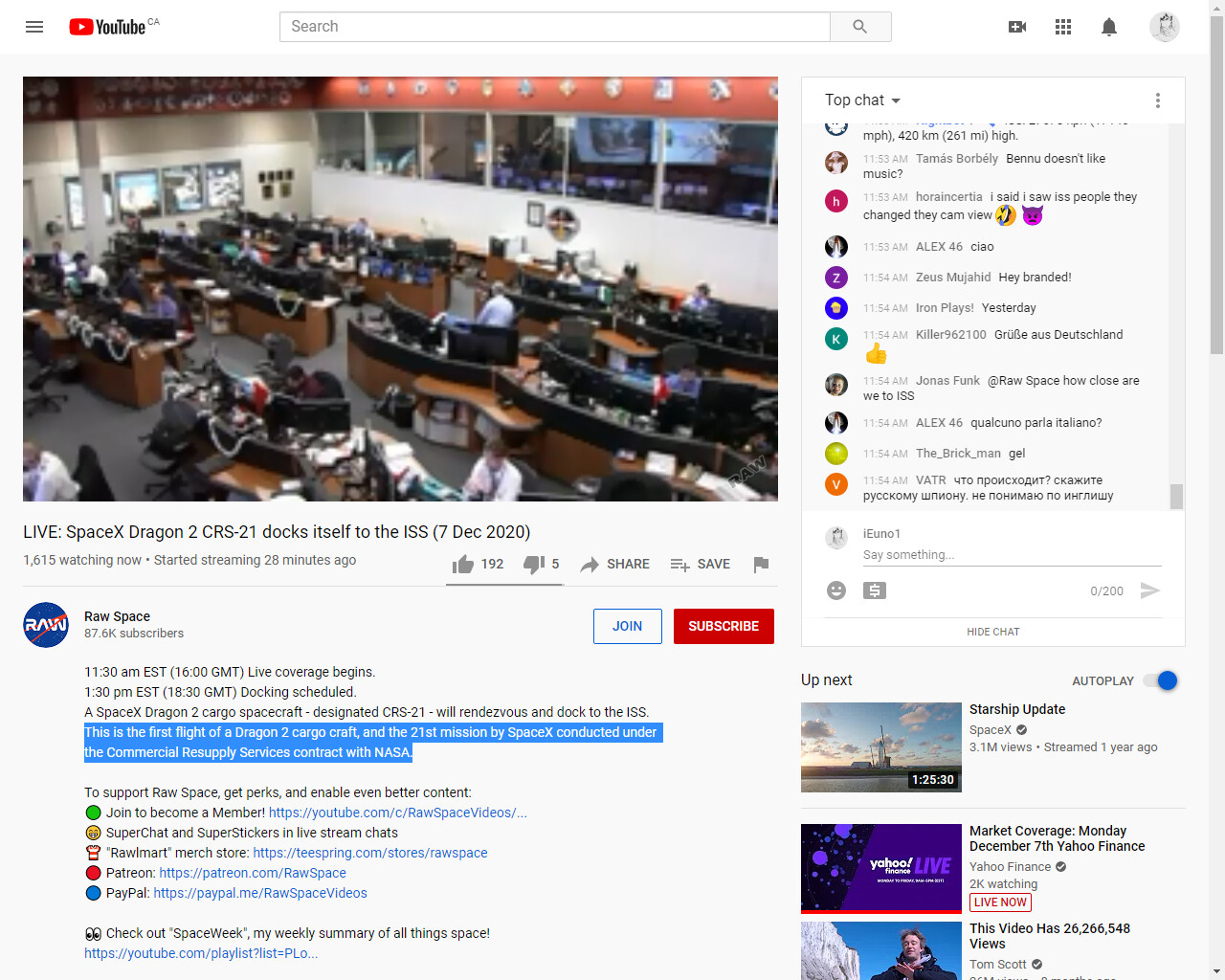Click the Say something chat field
The height and width of the screenshot is (980, 1225).
1013,555
